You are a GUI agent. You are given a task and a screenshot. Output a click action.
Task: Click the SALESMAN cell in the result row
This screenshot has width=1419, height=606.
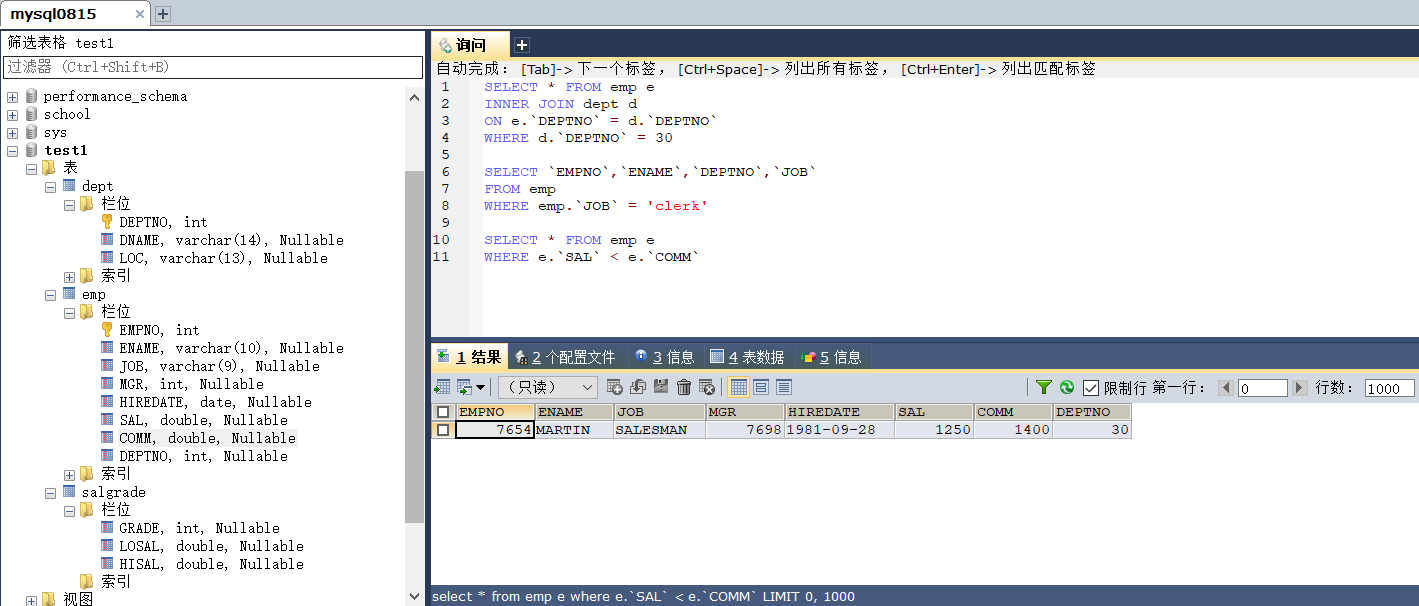pos(659,430)
